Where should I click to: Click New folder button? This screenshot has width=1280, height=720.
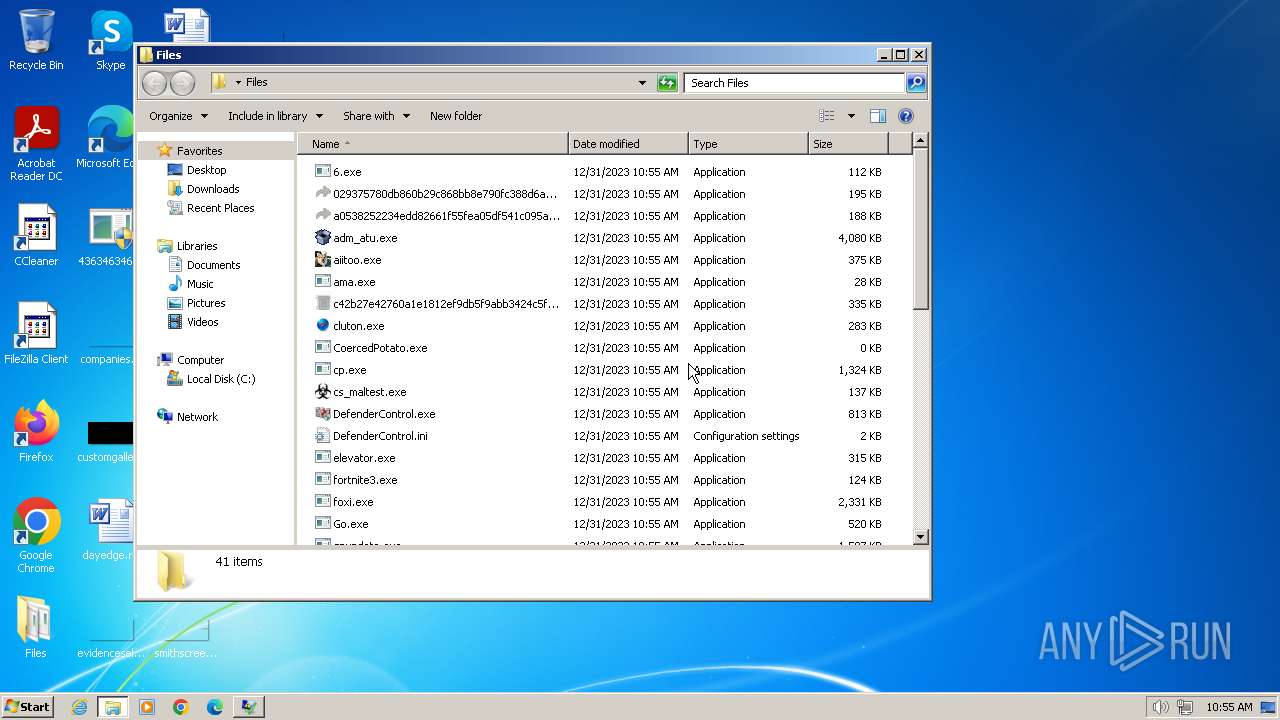[x=456, y=116]
